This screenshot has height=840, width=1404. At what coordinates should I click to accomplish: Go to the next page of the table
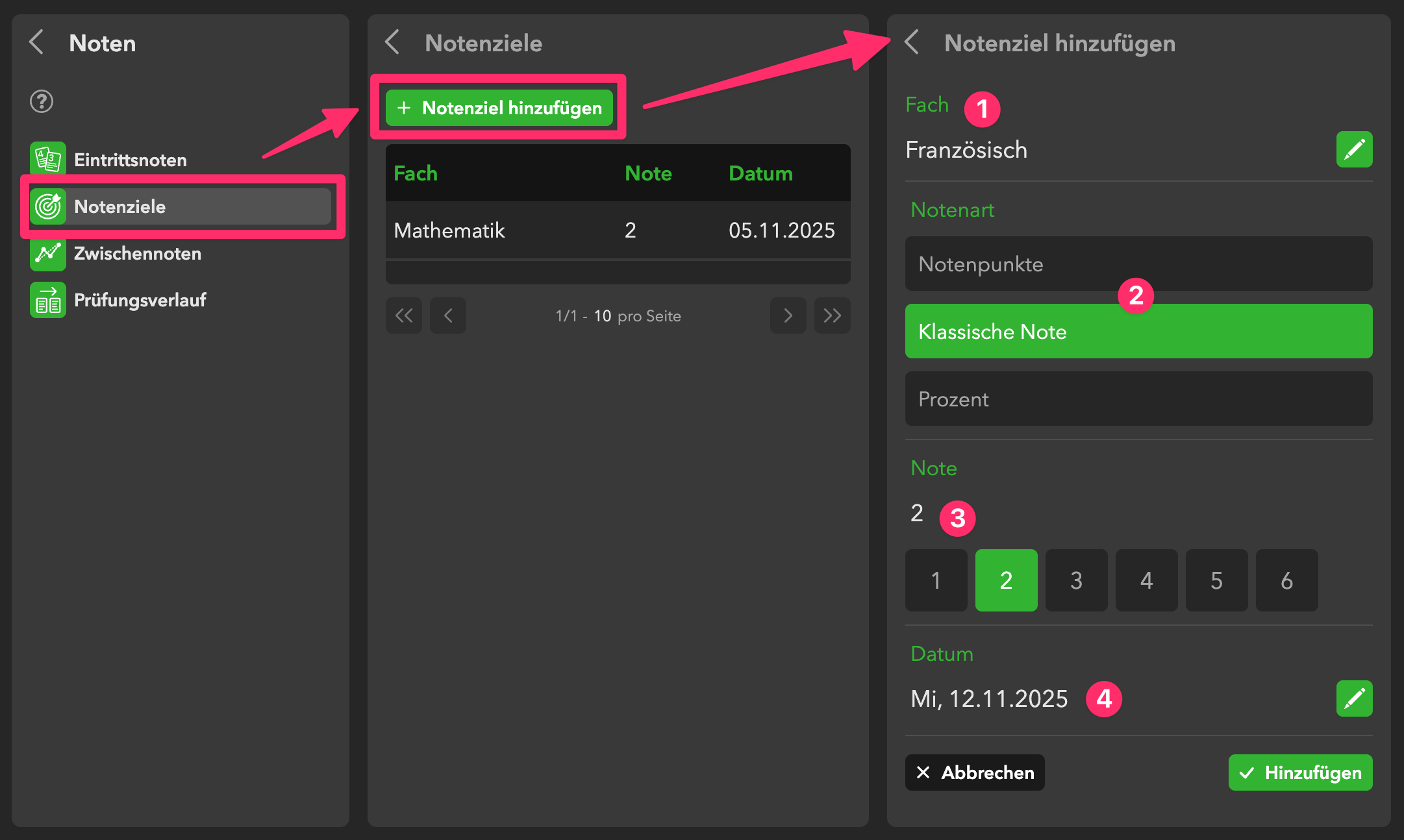[x=788, y=316]
